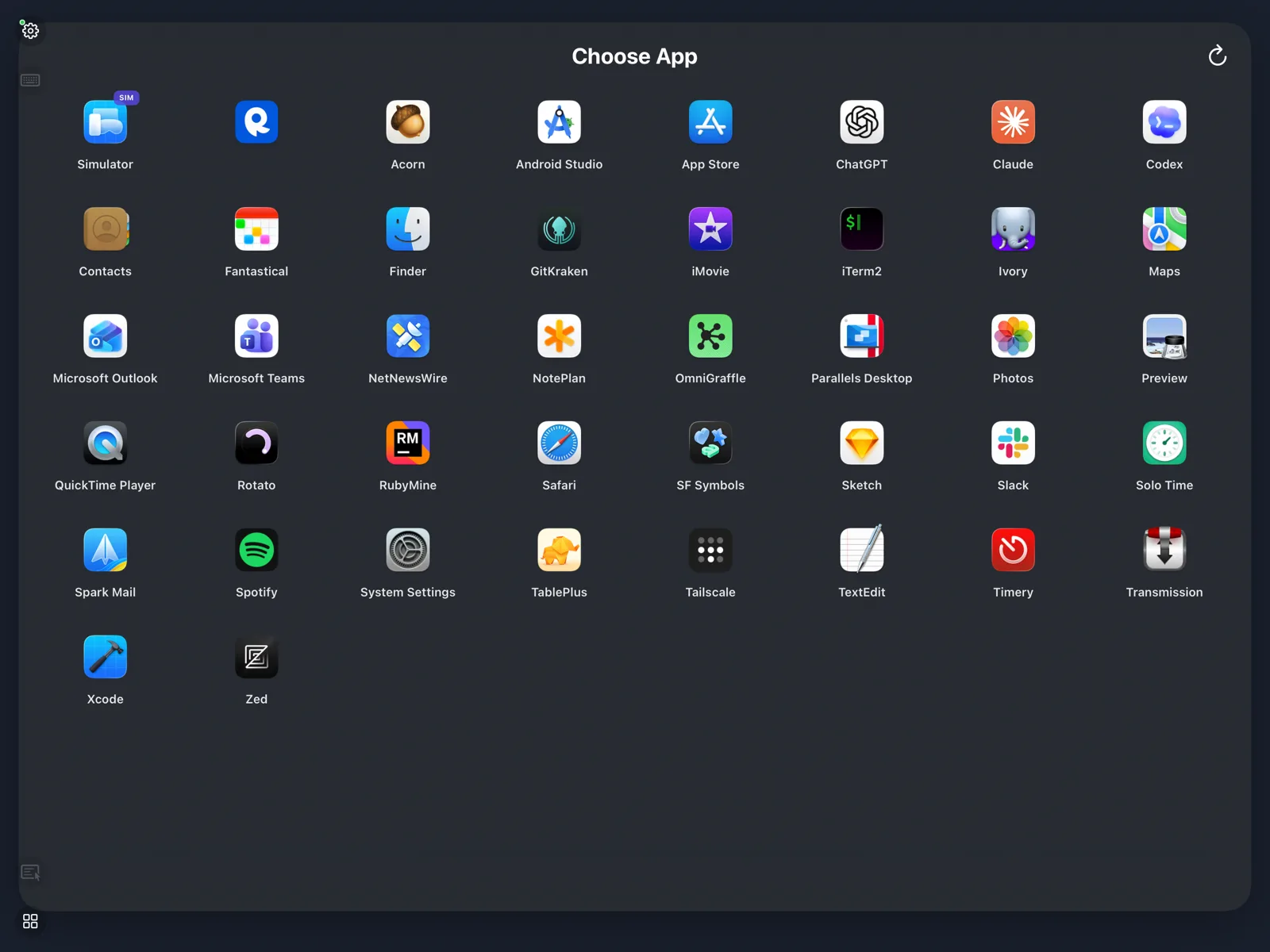The width and height of the screenshot is (1270, 952).
Task: Pick the System Settings gear icon
Action: click(408, 551)
